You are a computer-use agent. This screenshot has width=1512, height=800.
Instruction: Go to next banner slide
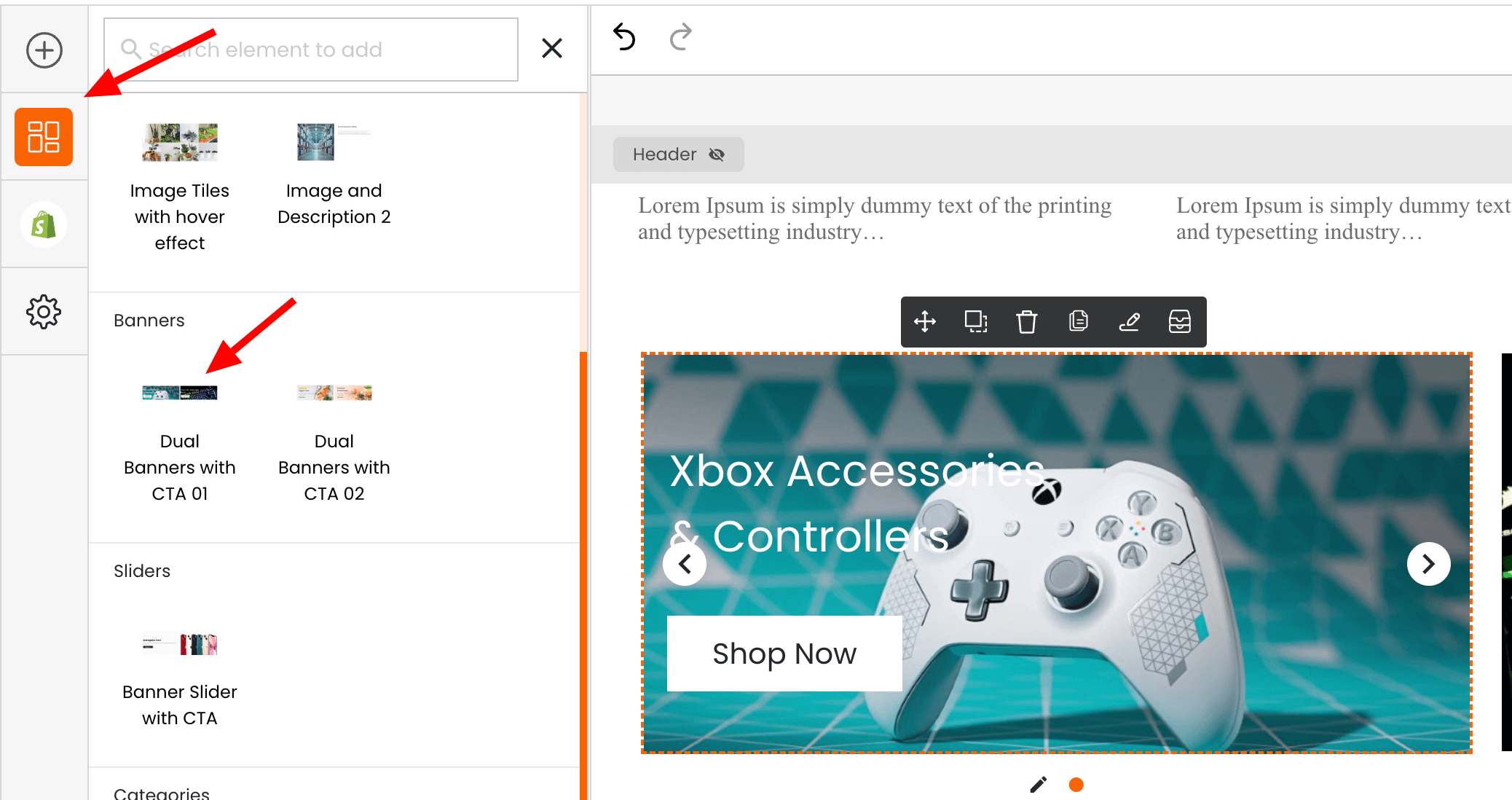pyautogui.click(x=1428, y=564)
